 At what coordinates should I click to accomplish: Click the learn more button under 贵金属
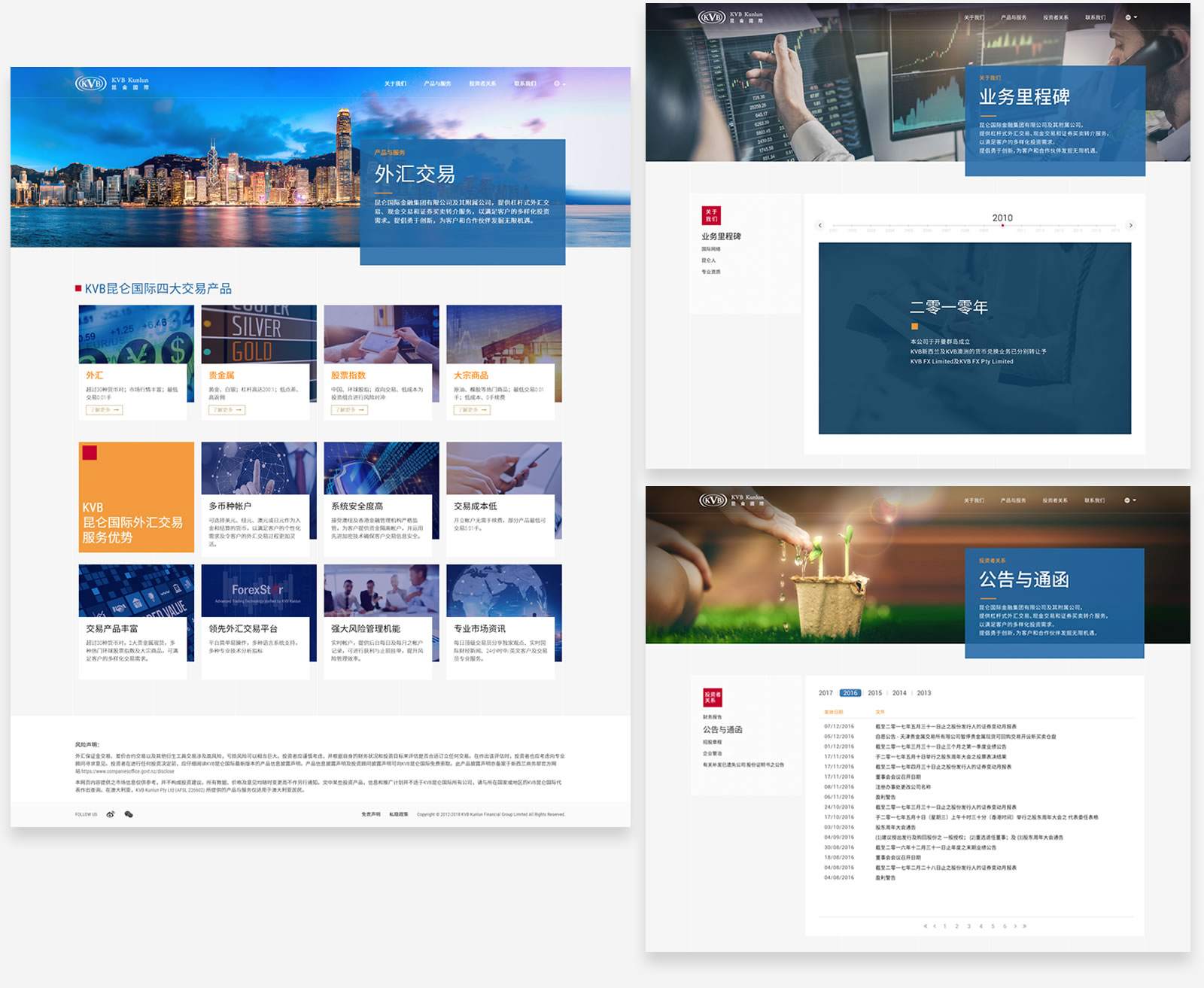[x=227, y=410]
